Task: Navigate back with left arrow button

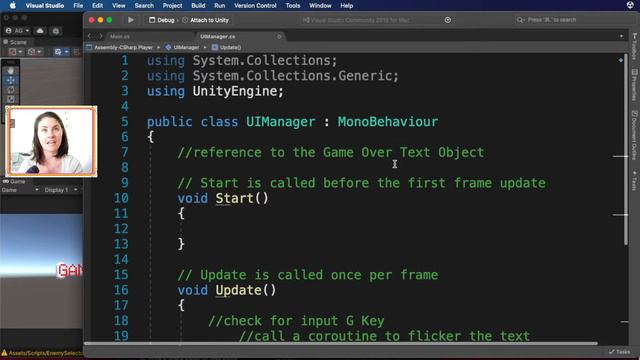Action: point(89,36)
